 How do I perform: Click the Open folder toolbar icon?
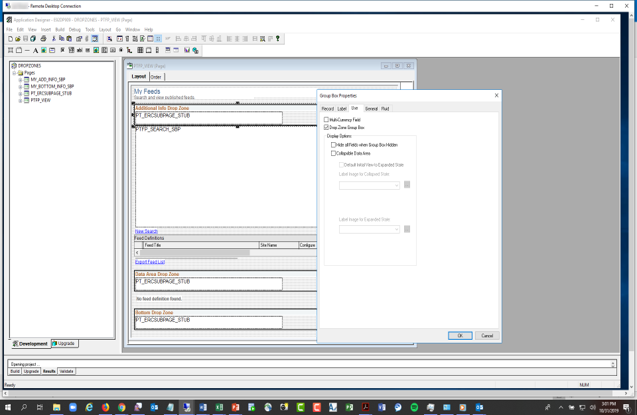click(x=18, y=39)
